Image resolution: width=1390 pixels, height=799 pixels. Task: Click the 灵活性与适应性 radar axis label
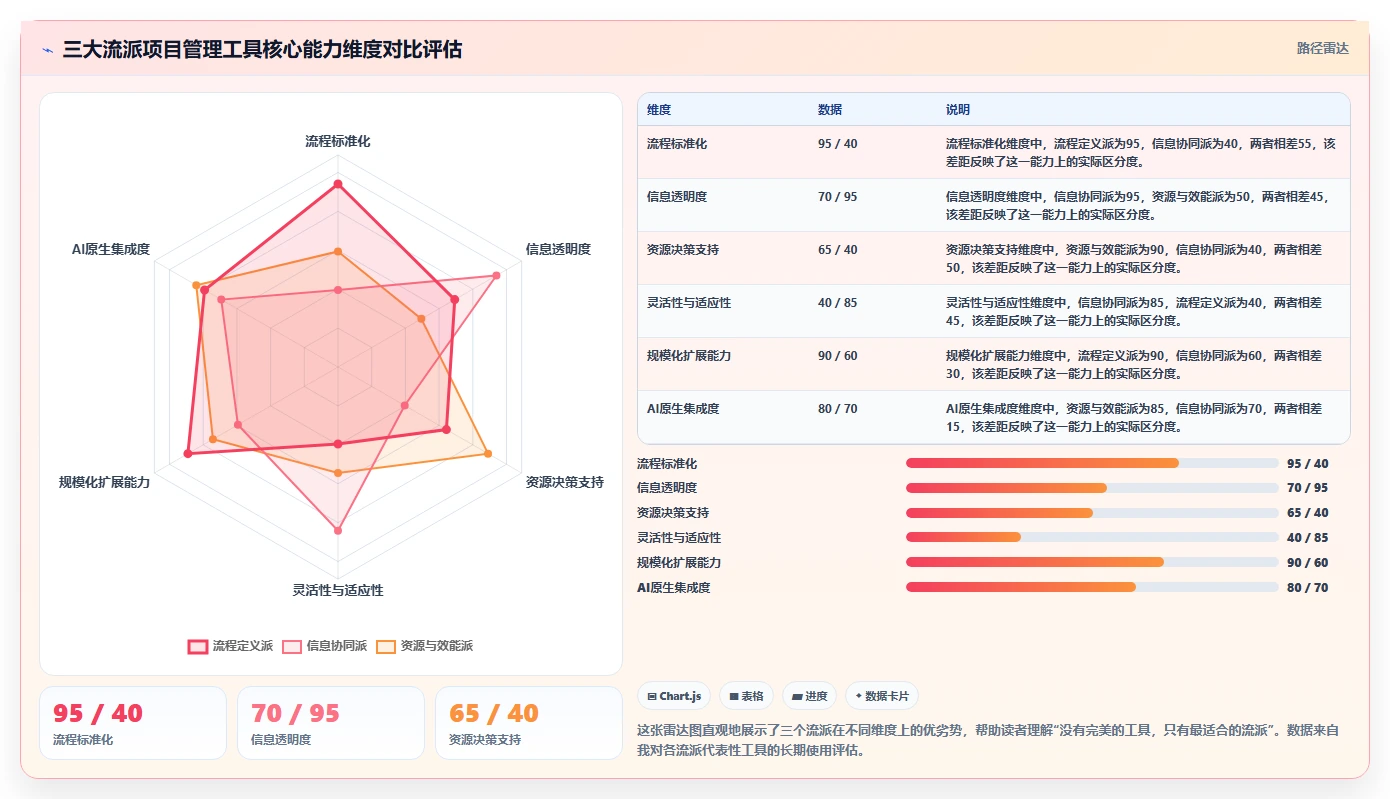tap(338, 590)
